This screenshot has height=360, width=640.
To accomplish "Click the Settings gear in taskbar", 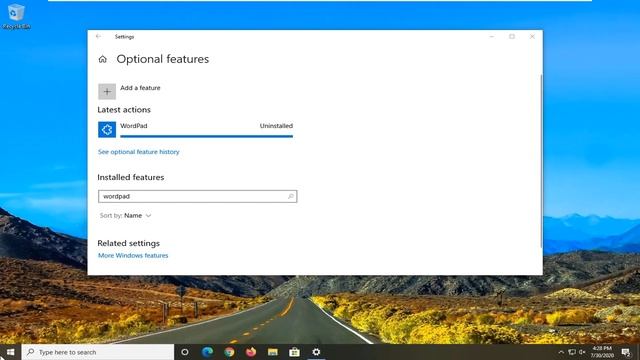I will coord(316,352).
